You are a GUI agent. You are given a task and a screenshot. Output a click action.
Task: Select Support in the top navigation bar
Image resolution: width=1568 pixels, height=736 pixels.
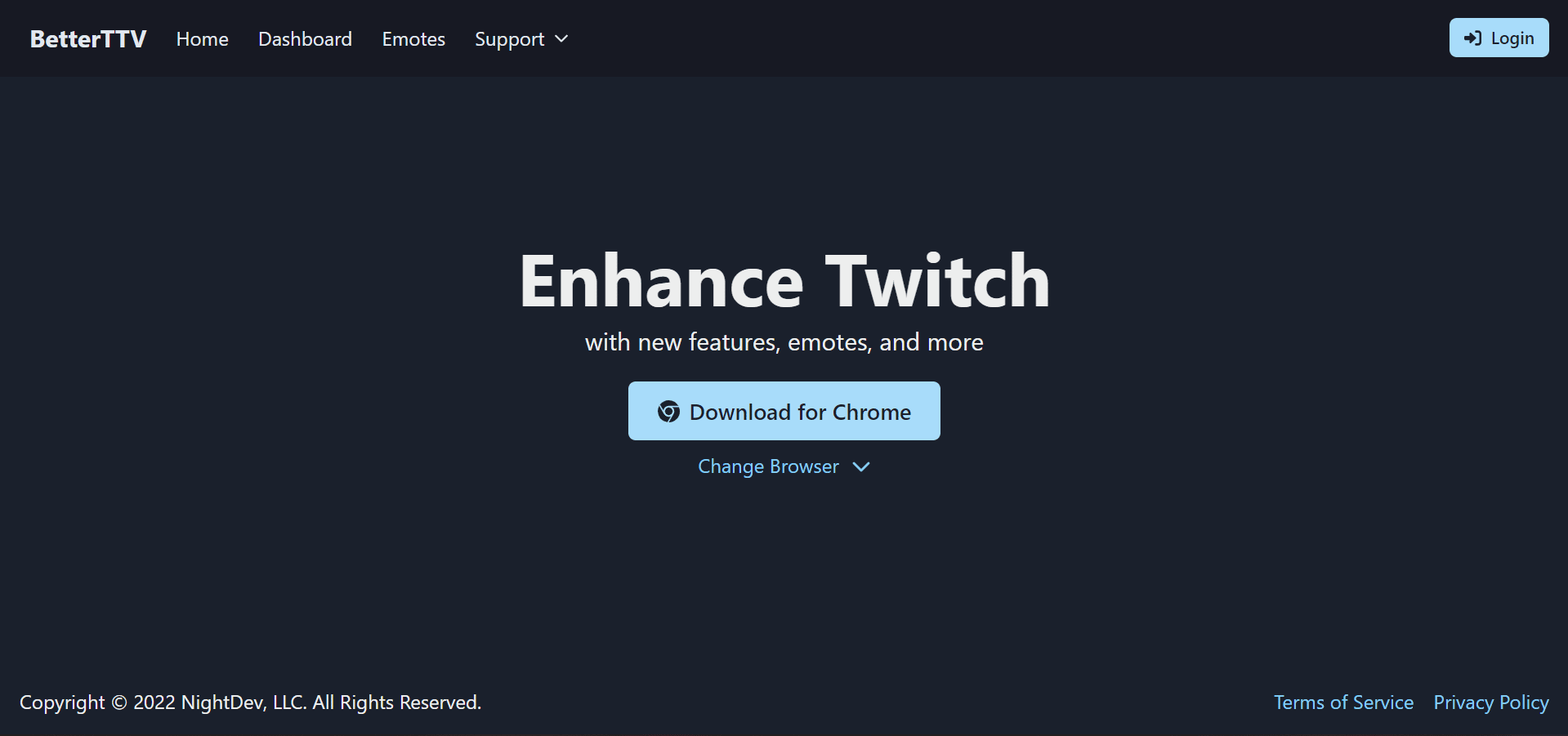[509, 38]
